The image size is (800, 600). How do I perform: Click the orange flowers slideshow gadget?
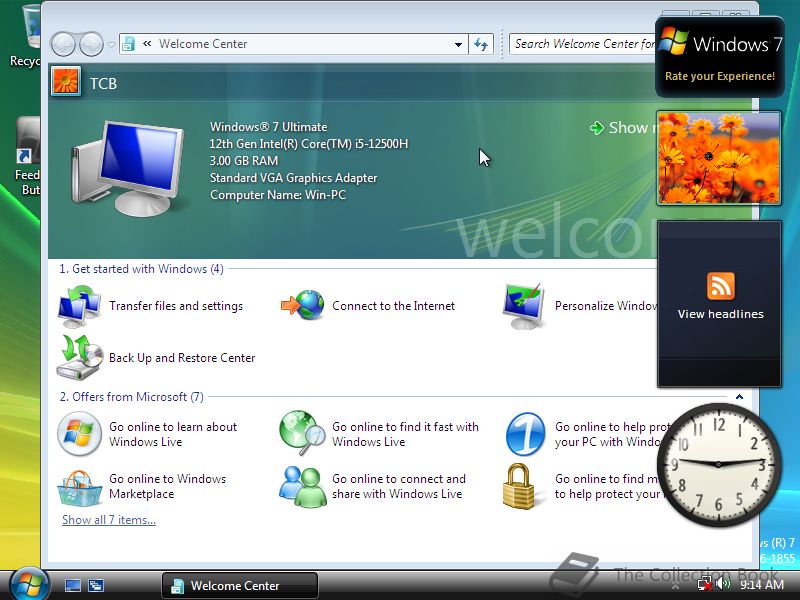click(719, 158)
